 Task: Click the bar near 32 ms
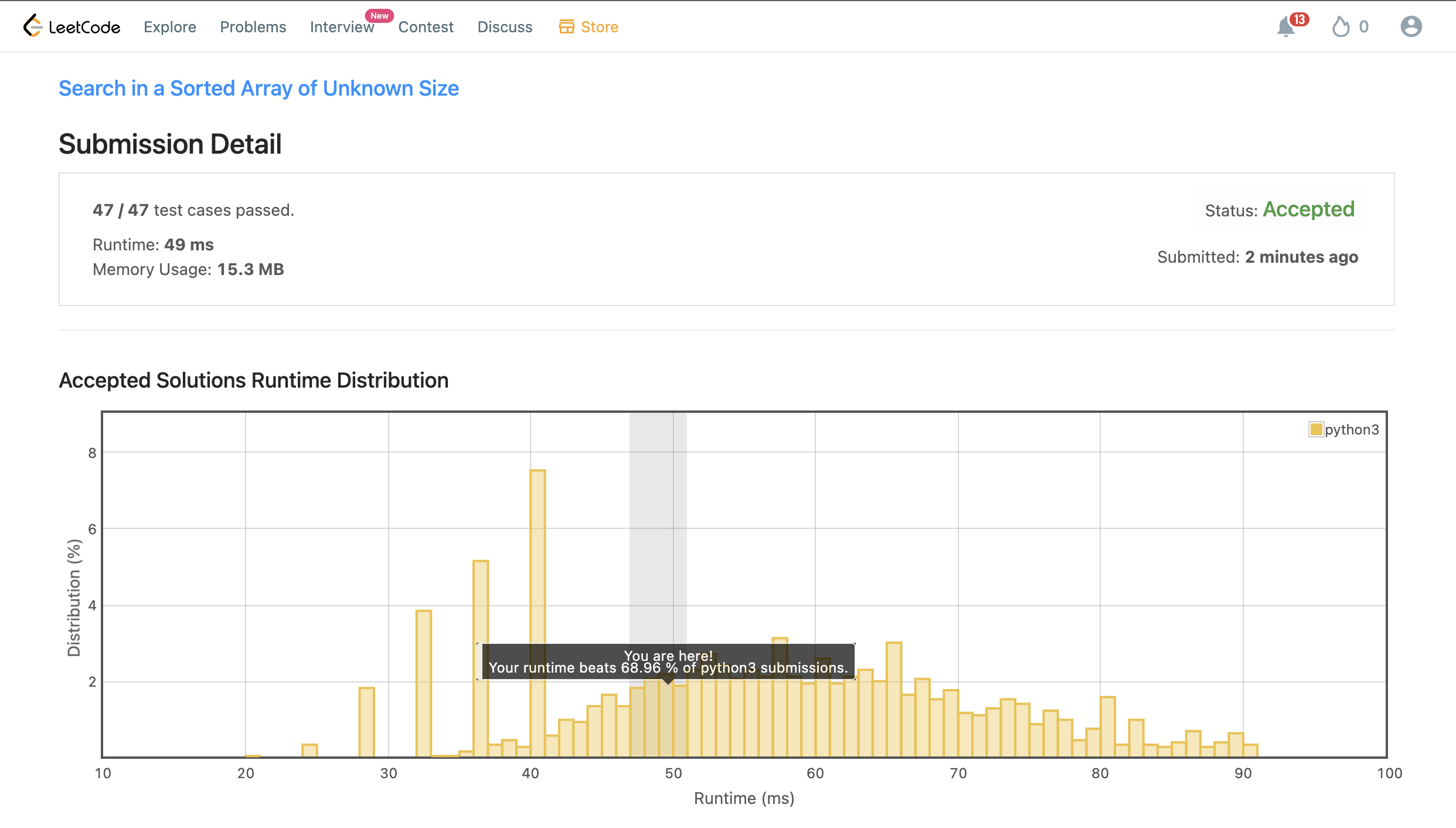click(x=423, y=683)
